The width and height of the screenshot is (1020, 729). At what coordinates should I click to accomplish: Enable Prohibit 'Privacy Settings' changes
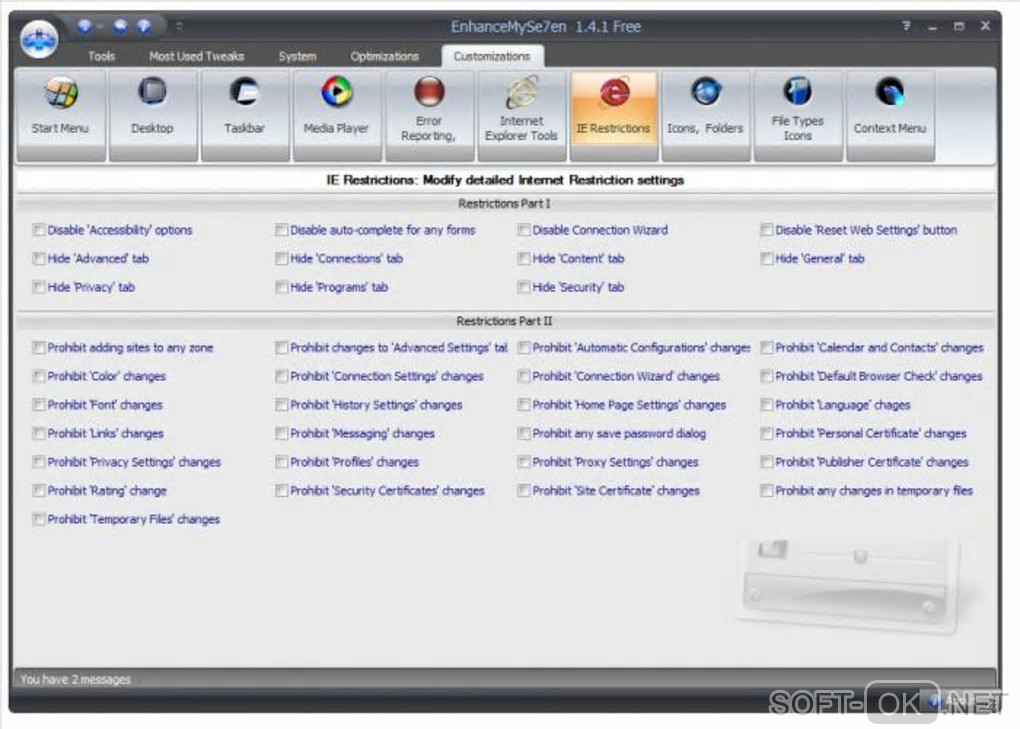[38, 462]
